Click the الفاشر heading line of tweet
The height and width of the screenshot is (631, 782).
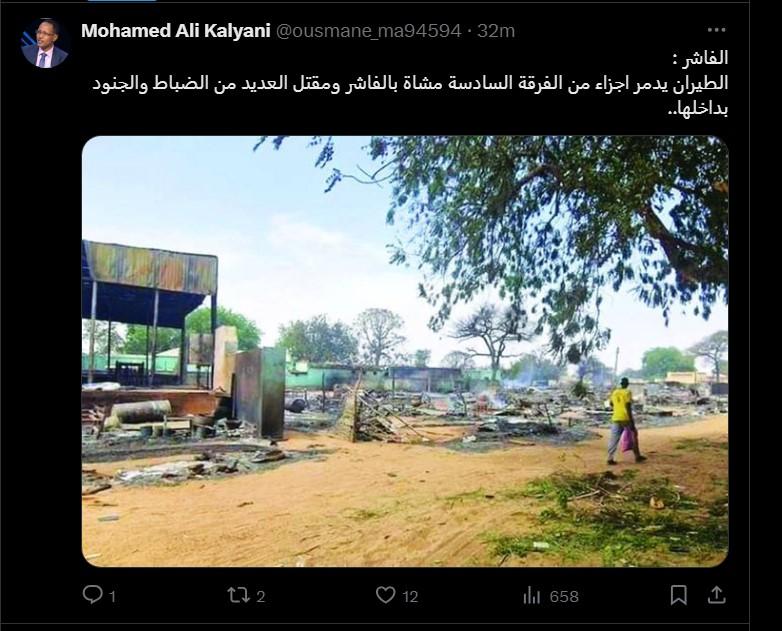tap(700, 58)
